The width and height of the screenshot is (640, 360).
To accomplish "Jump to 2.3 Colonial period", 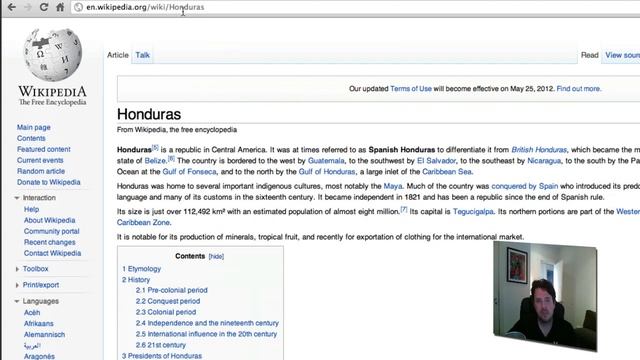I will point(166,312).
